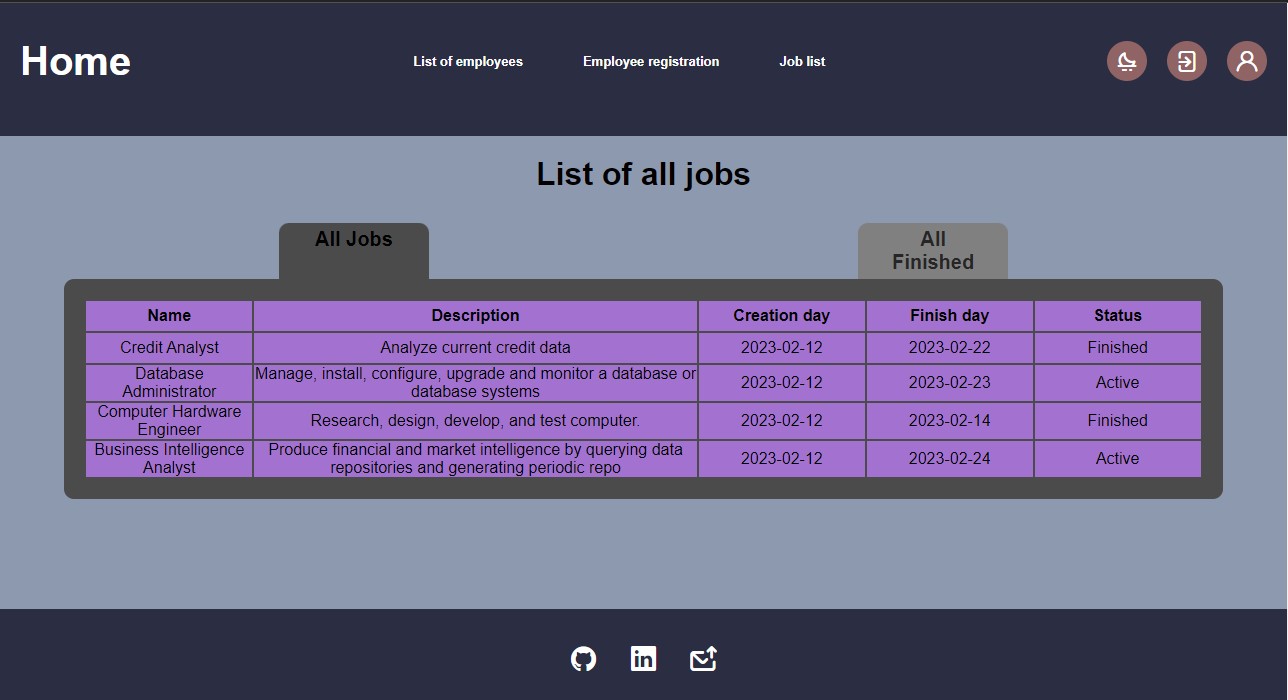Viewport: 1288px width, 700px height.
Task: Open the LinkedIn icon in the footer
Action: 643,659
